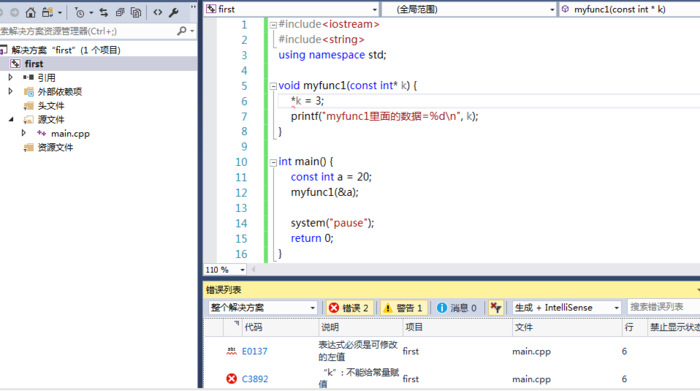The width and height of the screenshot is (700, 391).
Task: Click the IntelliSense squiggle icon for E0137
Action: coord(231,351)
